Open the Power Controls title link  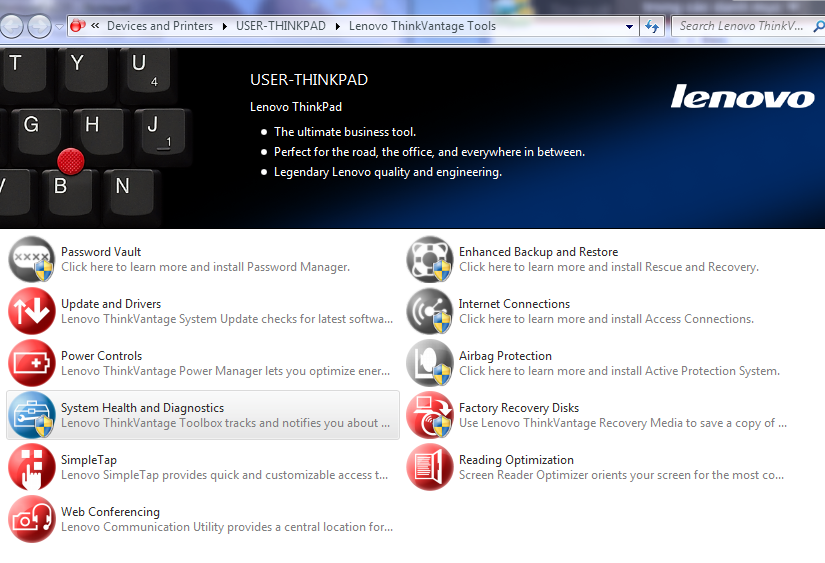pyautogui.click(x=102, y=356)
